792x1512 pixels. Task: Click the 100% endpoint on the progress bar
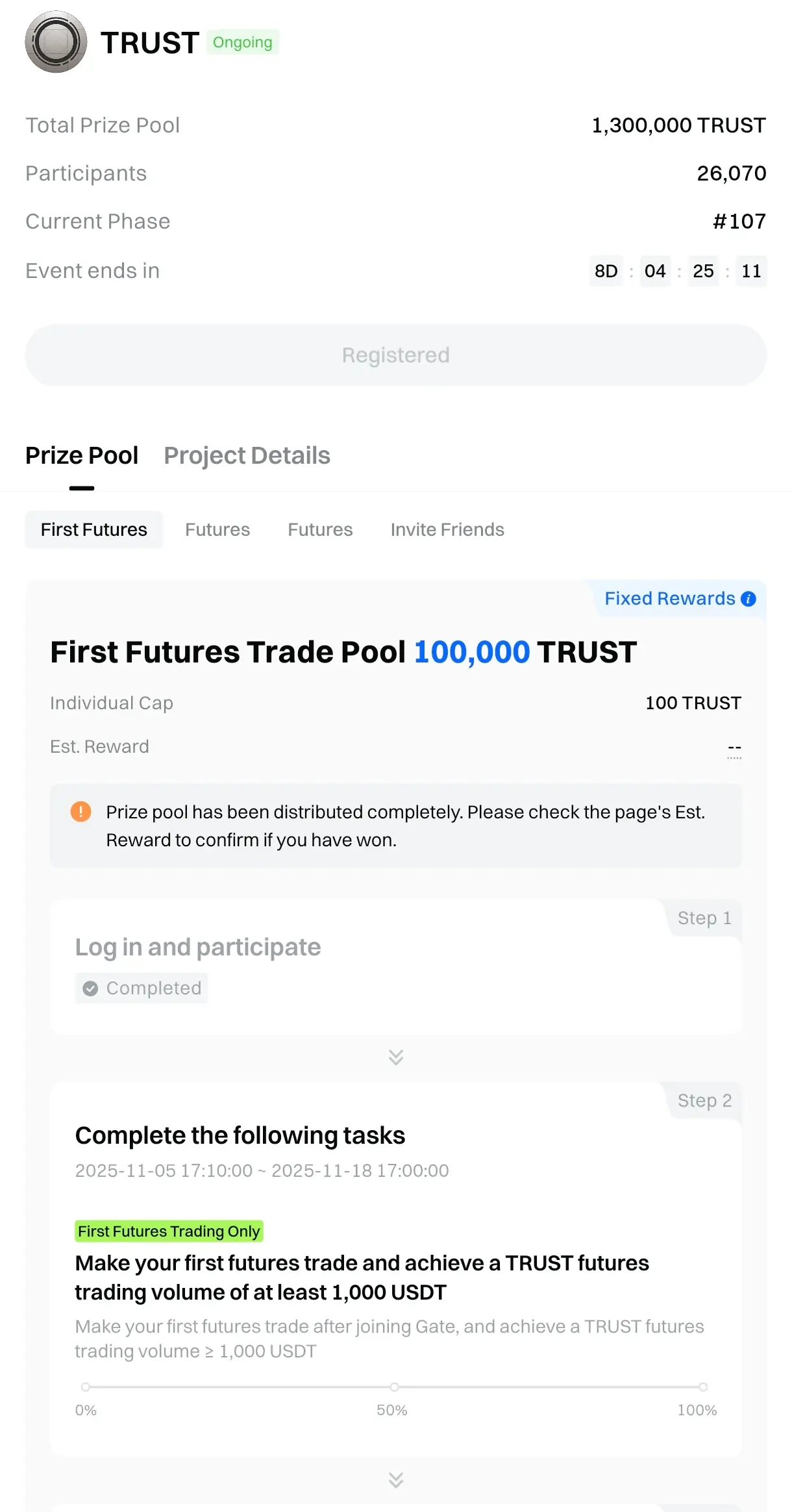pos(702,1387)
